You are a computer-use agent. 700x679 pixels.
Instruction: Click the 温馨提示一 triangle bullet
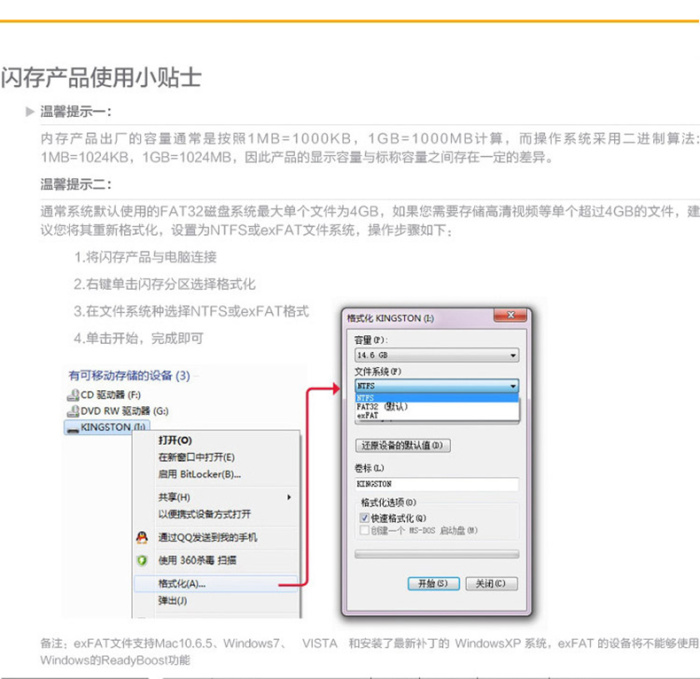(30, 112)
